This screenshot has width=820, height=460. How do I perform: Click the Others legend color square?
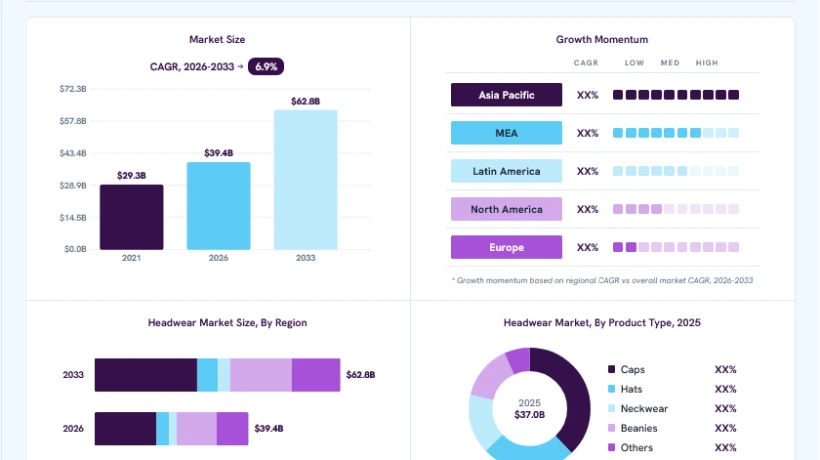pyautogui.click(x=611, y=447)
